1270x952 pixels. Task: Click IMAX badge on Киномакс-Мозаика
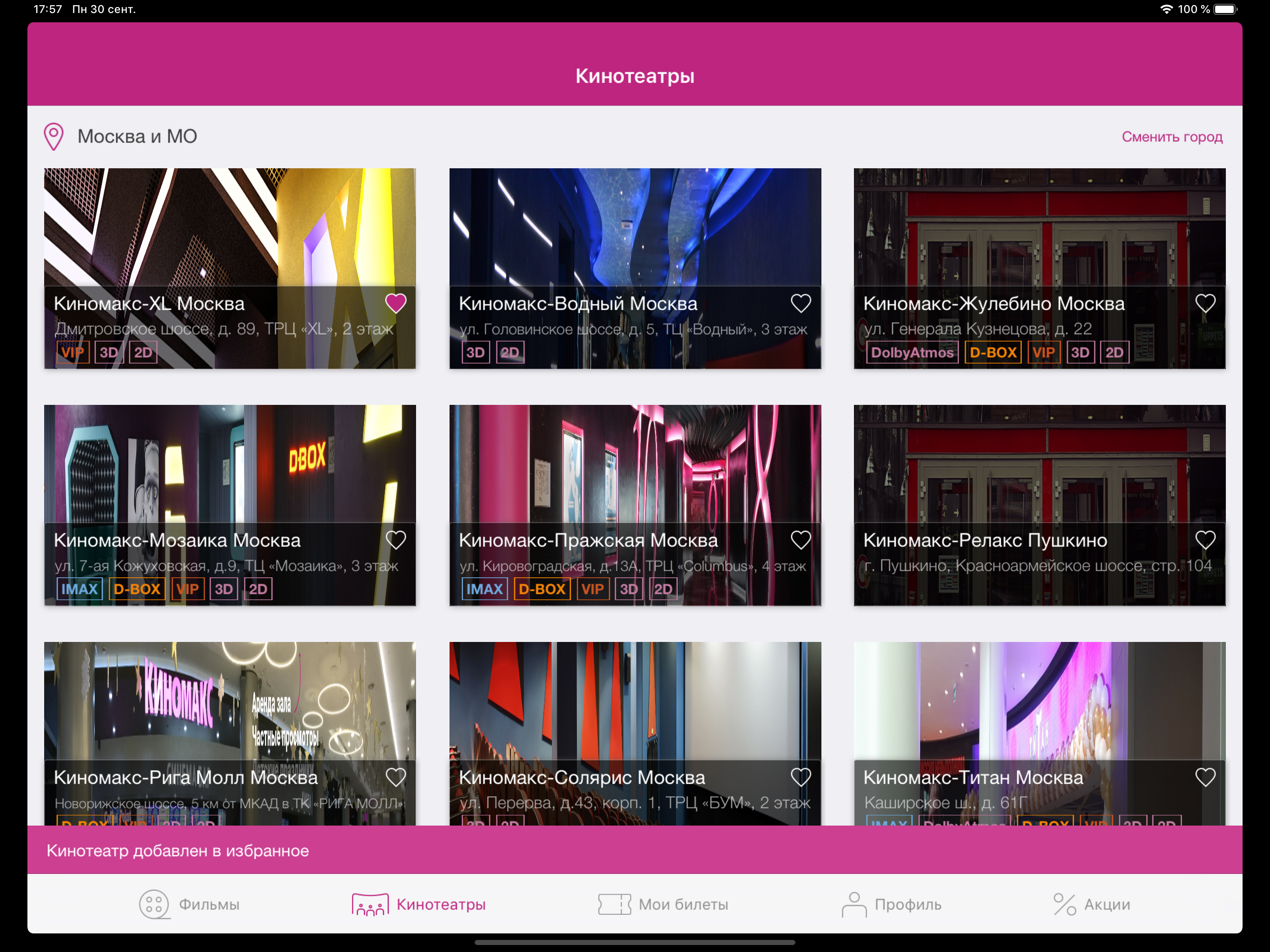80,588
